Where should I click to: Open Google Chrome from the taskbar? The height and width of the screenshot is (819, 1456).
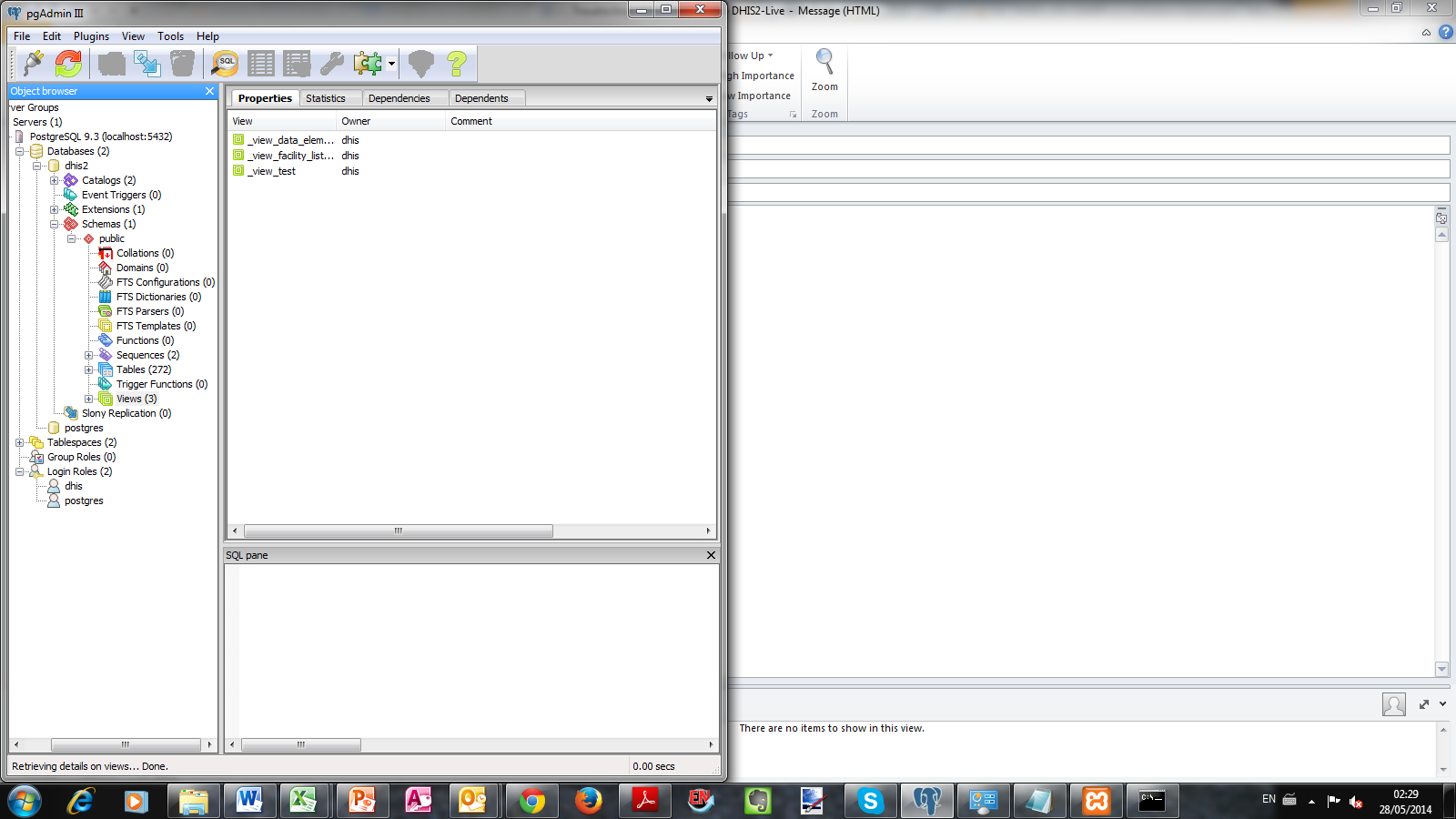tap(532, 801)
